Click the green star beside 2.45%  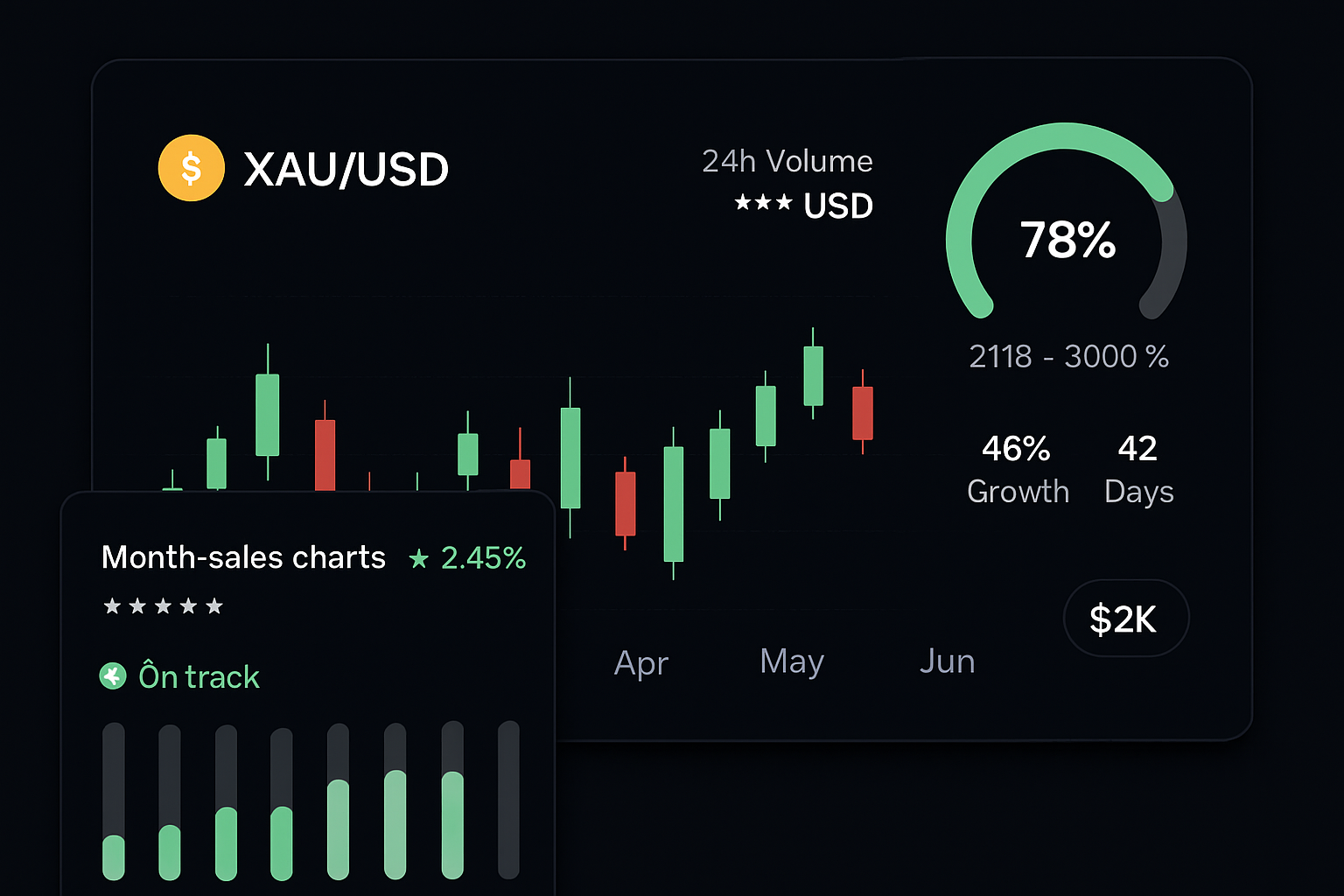tap(419, 558)
